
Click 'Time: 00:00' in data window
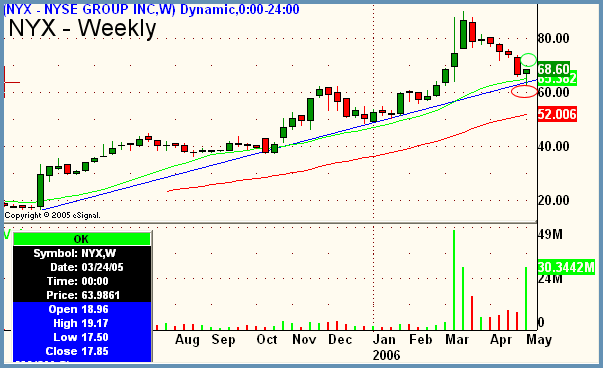[x=77, y=281]
